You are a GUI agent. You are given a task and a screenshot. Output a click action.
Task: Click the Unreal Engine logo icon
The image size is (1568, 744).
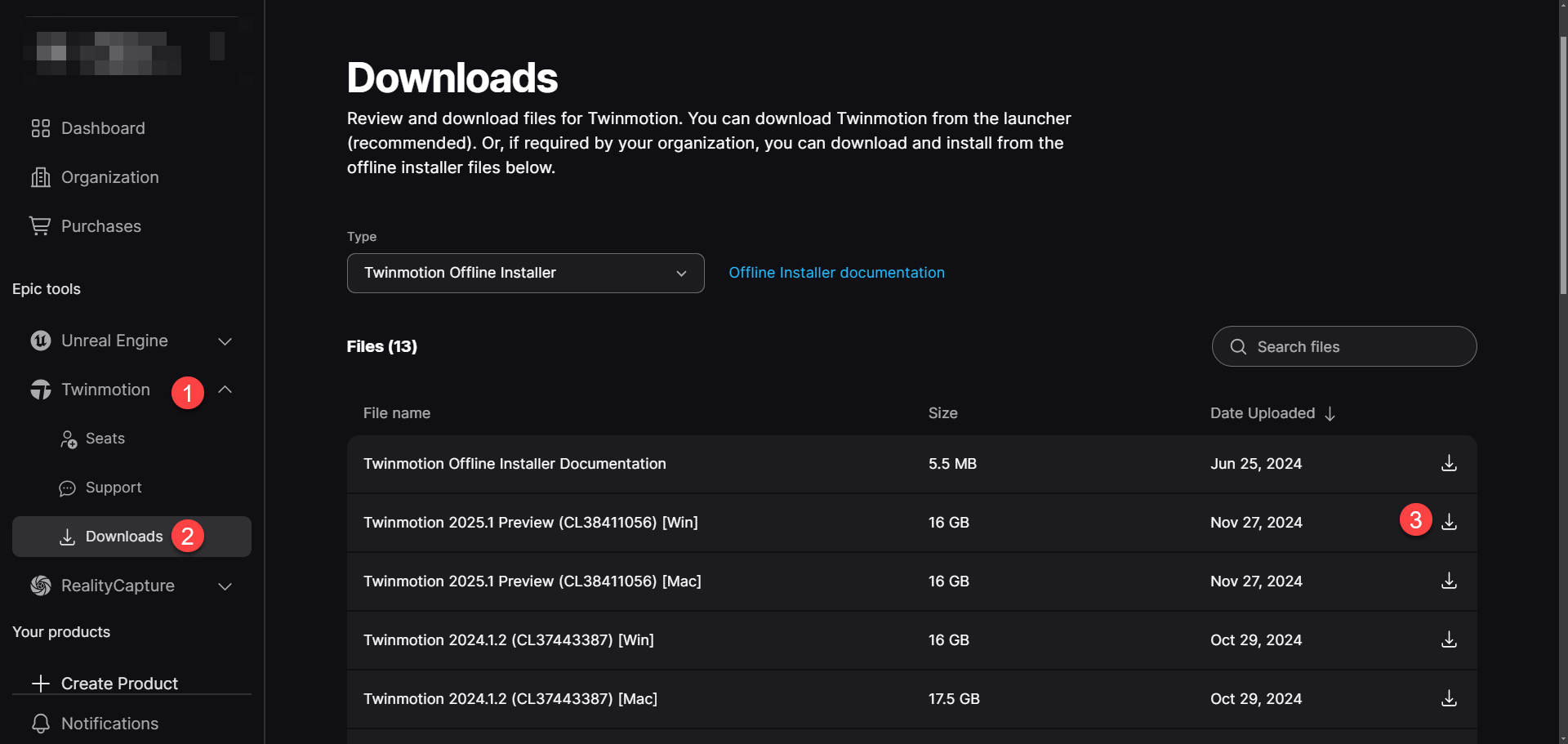click(x=41, y=341)
